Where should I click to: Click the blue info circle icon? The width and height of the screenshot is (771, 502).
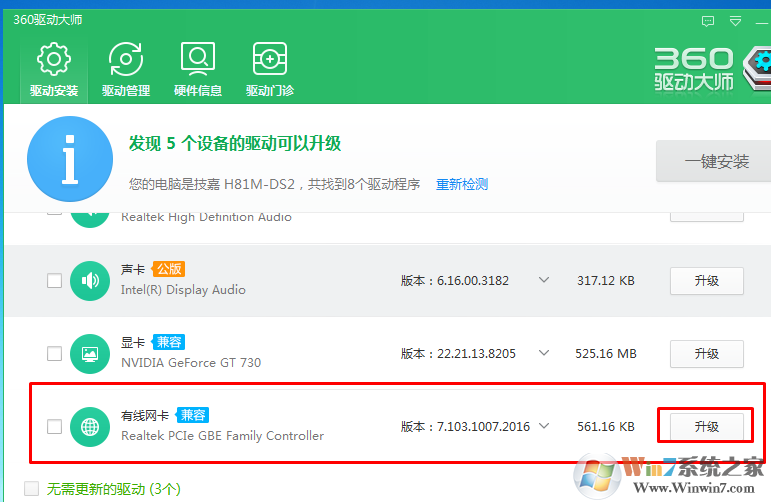(x=70, y=158)
